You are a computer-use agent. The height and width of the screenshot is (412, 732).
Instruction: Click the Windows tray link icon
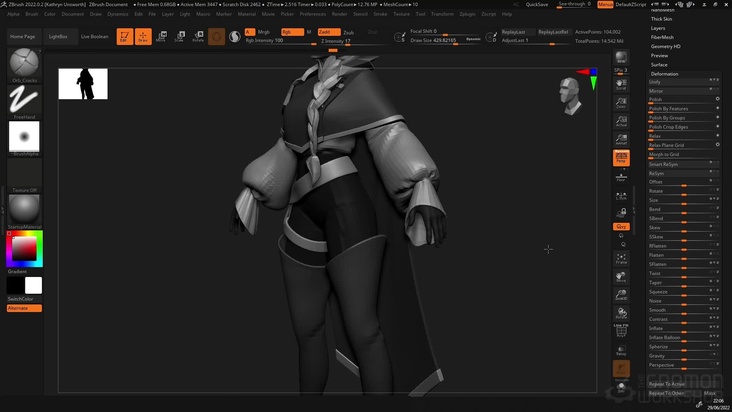[699, 405]
